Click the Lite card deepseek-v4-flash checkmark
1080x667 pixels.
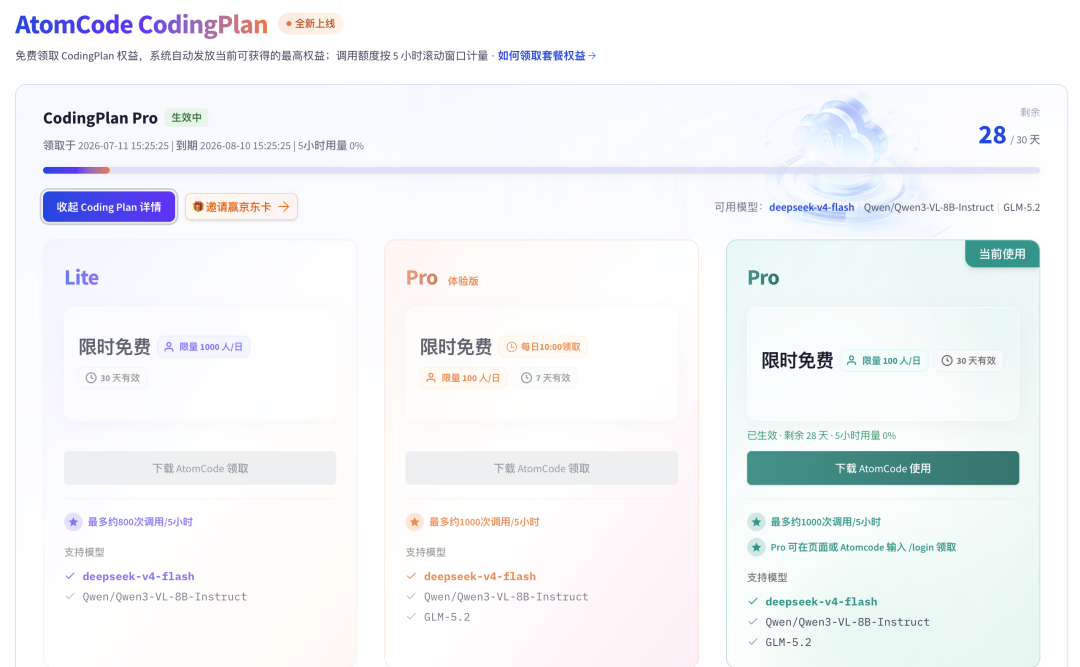[x=70, y=576]
